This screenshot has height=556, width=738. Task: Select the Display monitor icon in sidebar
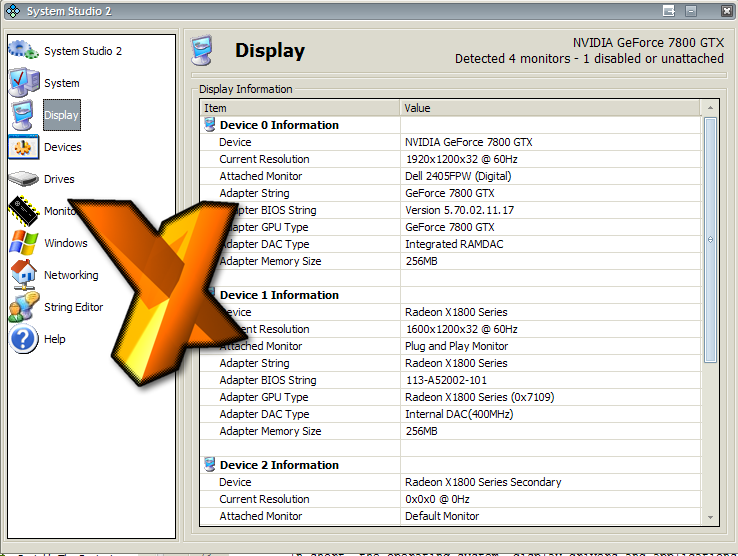tap(24, 115)
